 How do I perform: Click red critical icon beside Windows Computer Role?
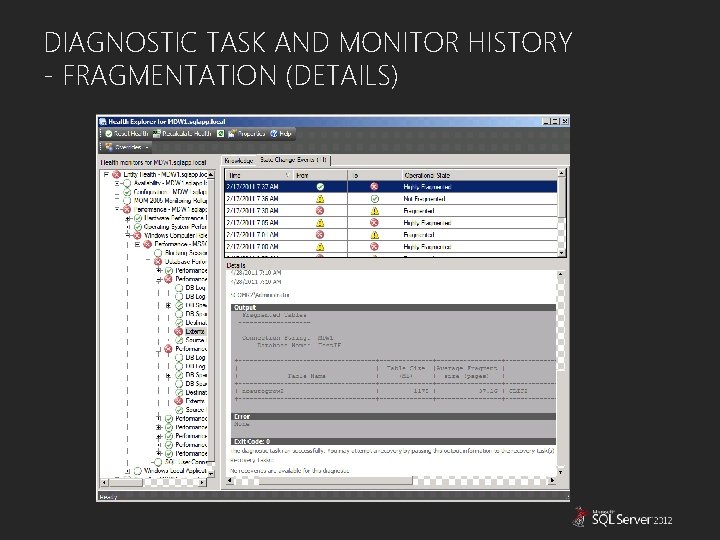[x=137, y=236]
